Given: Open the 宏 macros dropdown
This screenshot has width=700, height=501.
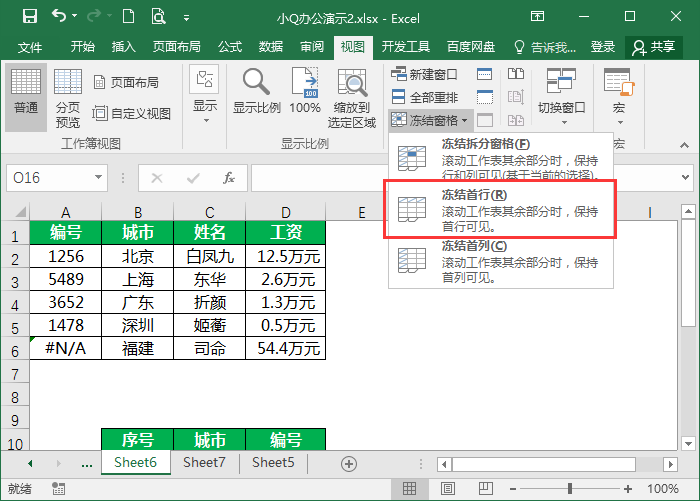Looking at the screenshot, I should tap(619, 96).
